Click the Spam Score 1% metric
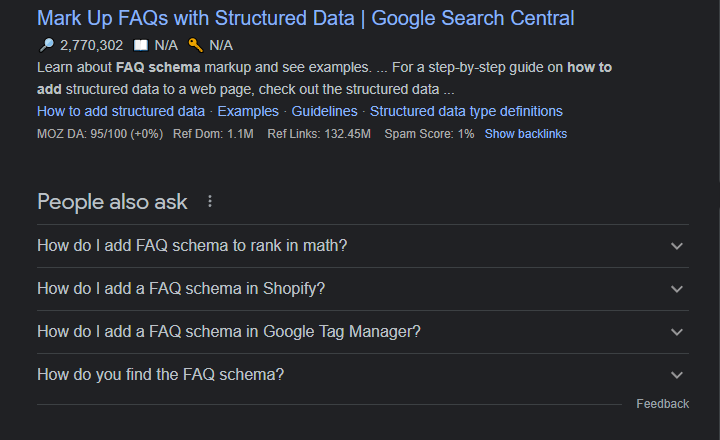Screen dimensions: 720x440 point(429,134)
